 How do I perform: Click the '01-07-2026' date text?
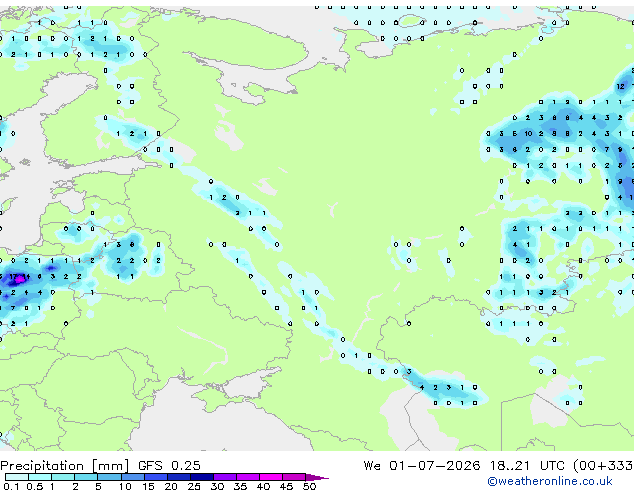point(435,466)
